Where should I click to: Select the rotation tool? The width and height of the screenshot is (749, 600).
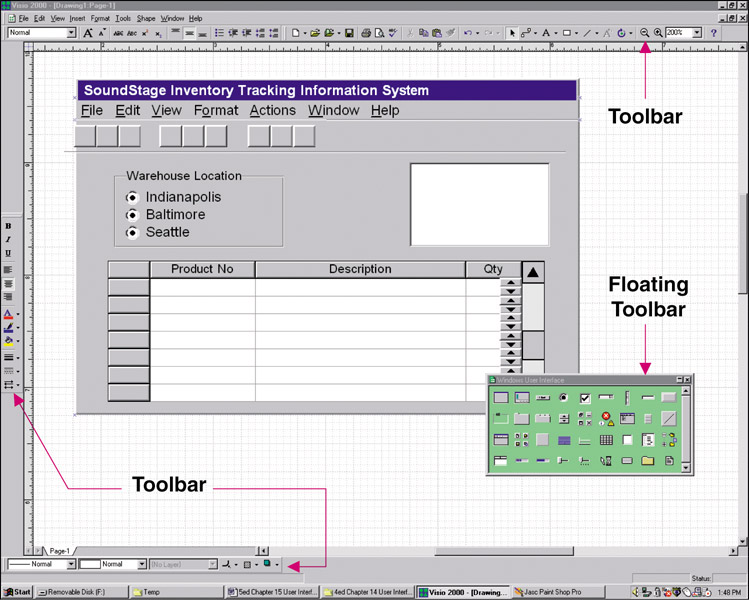click(621, 33)
